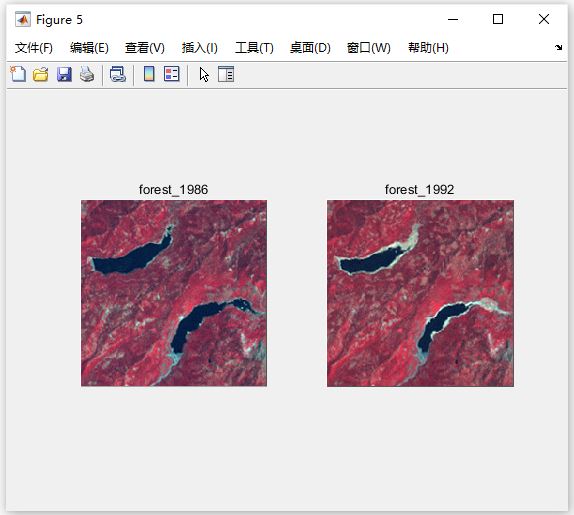Open the 桌面(D) menu
574x515 pixels.
[x=310, y=48]
